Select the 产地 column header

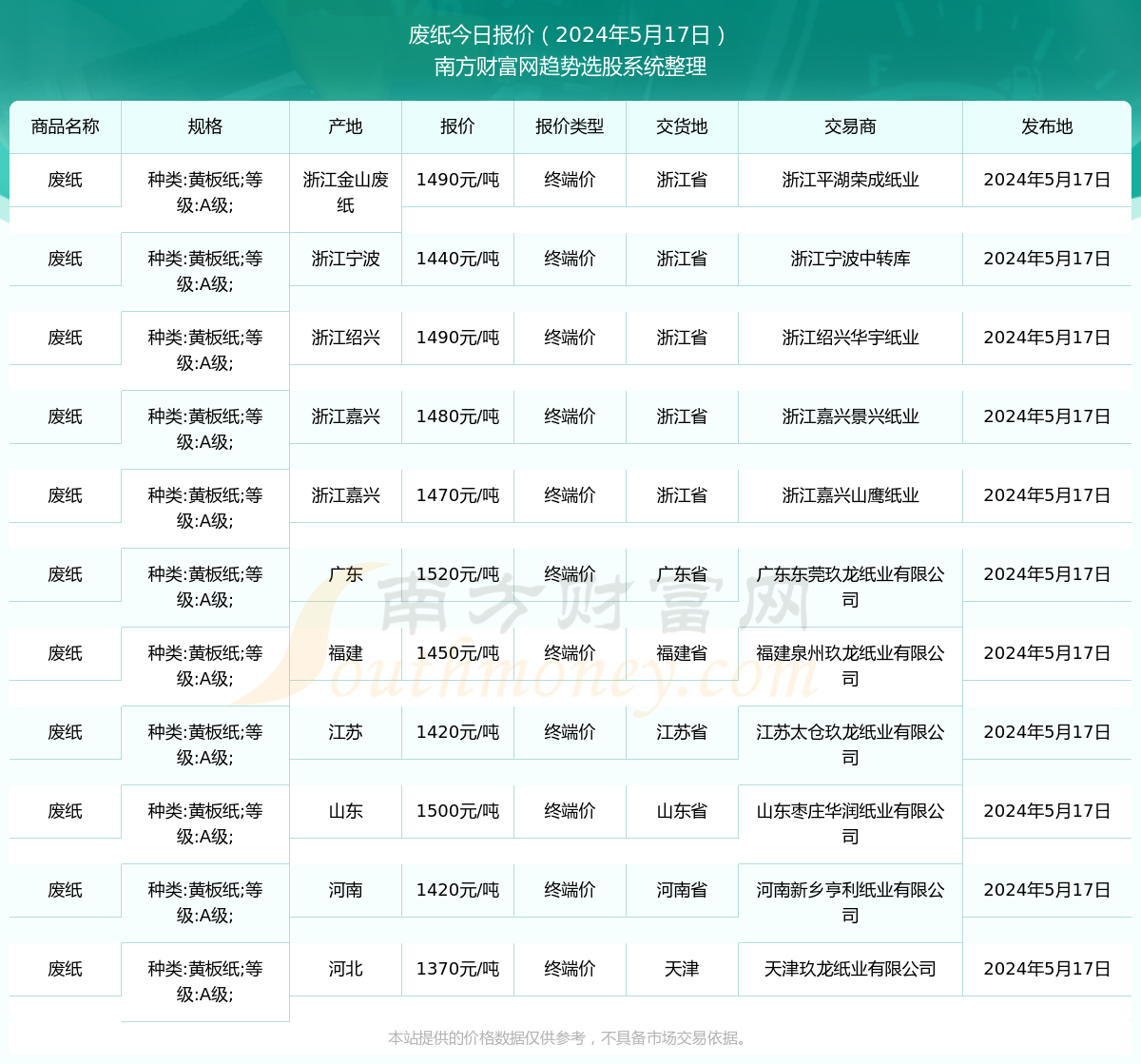tap(345, 126)
